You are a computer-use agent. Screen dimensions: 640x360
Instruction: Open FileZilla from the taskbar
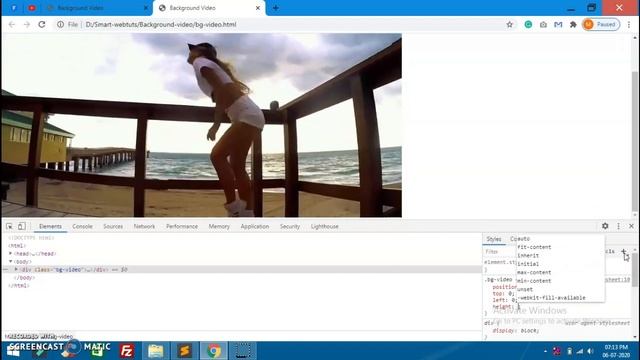coord(127,351)
